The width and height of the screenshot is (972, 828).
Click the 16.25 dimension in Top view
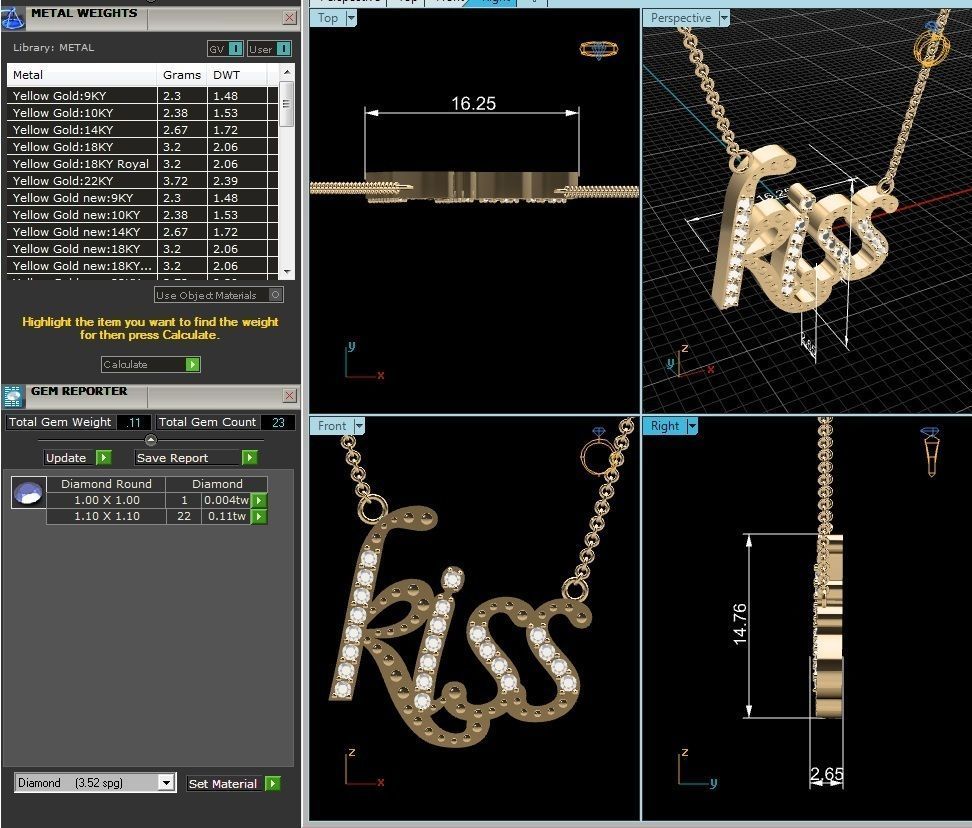click(x=473, y=104)
